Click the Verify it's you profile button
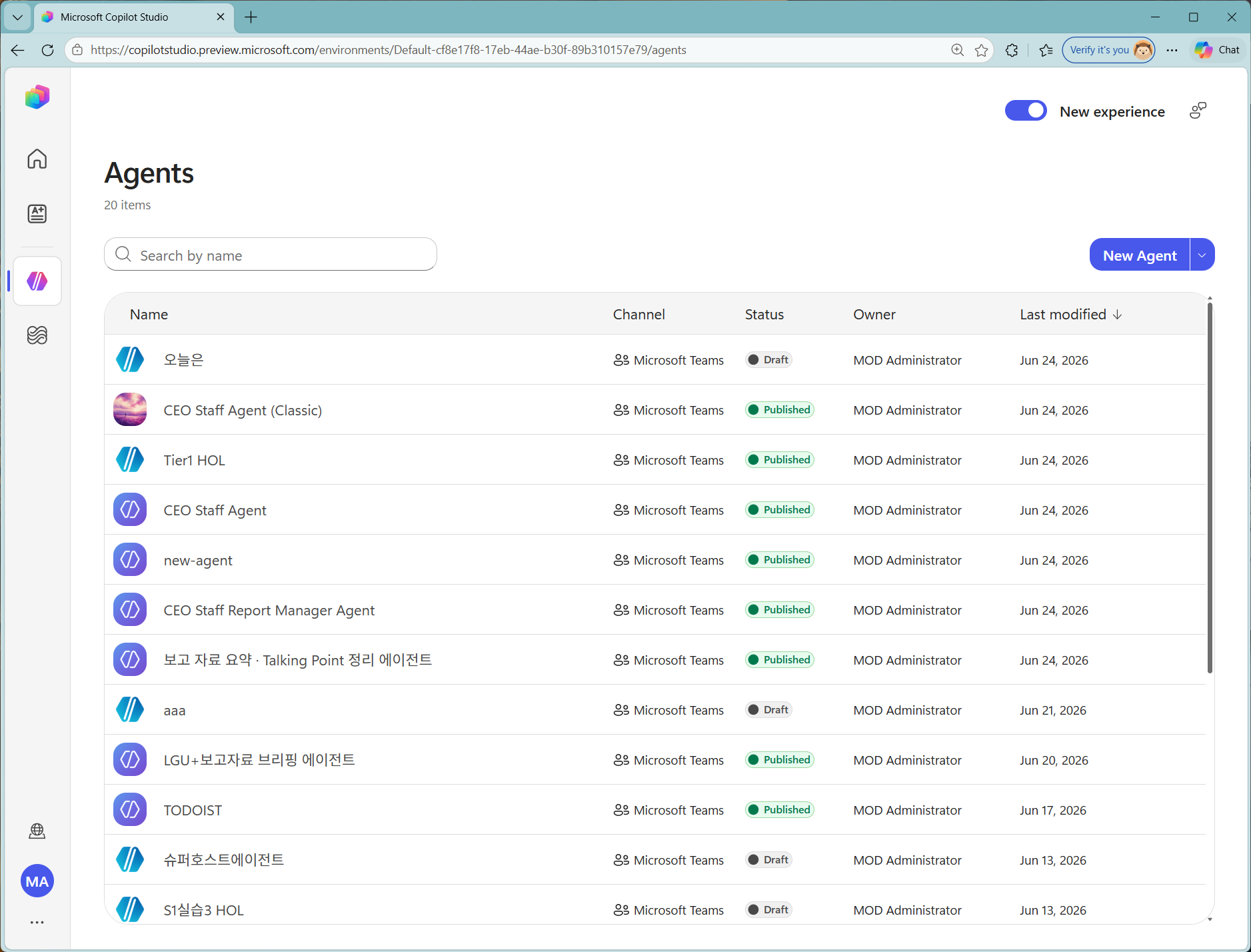The width and height of the screenshot is (1251, 952). (1108, 50)
